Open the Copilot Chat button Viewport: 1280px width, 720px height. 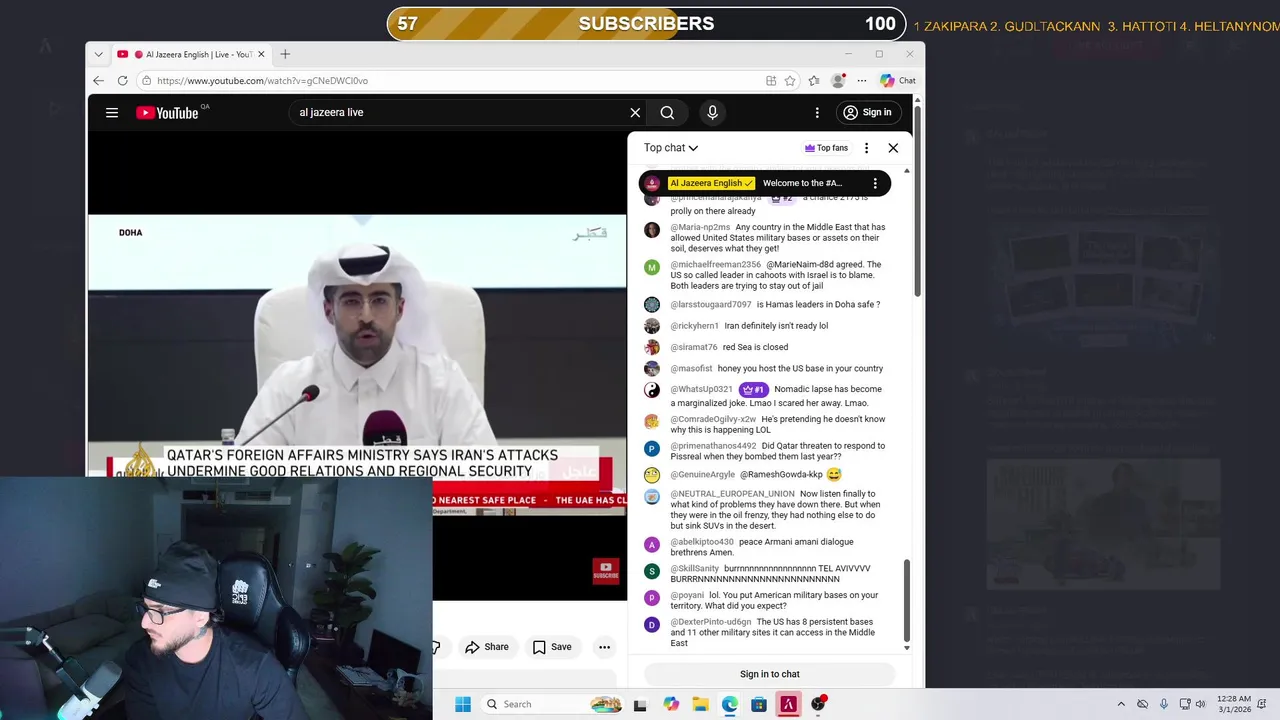point(898,81)
